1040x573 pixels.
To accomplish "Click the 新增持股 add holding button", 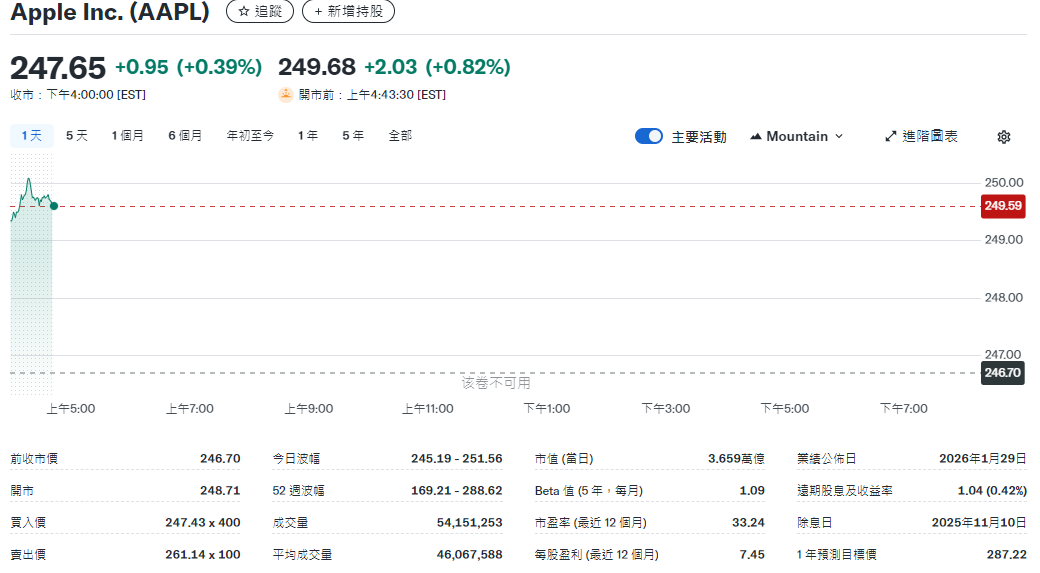I will pos(348,11).
